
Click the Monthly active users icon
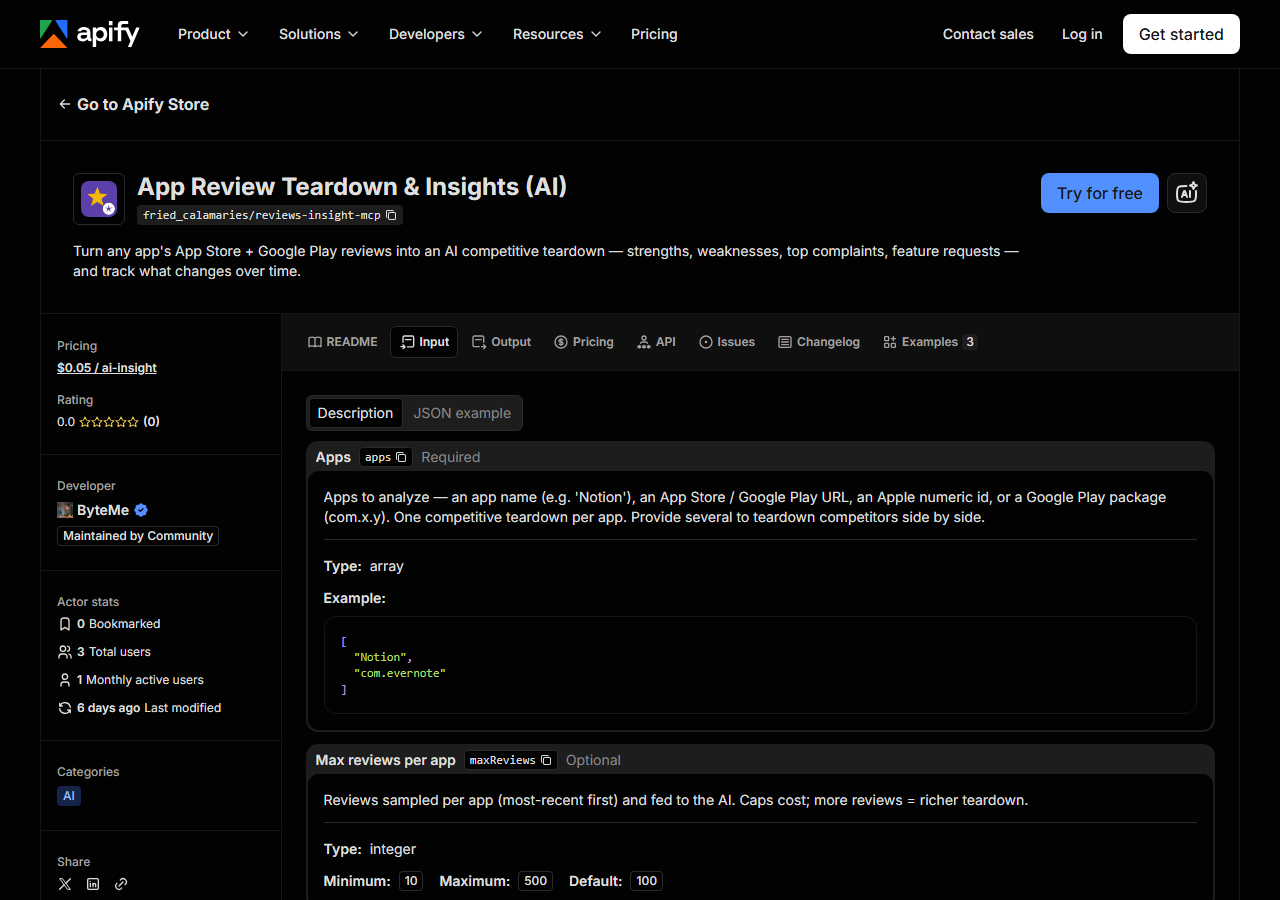point(65,680)
